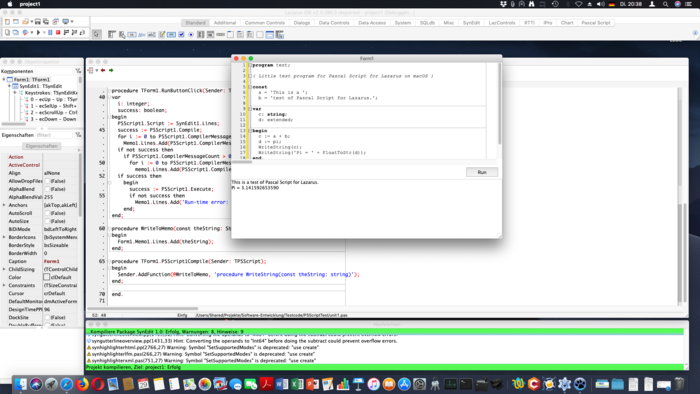The height and width of the screenshot is (394, 700).
Task: Expand the Anchors property row
Action: pos(4,205)
